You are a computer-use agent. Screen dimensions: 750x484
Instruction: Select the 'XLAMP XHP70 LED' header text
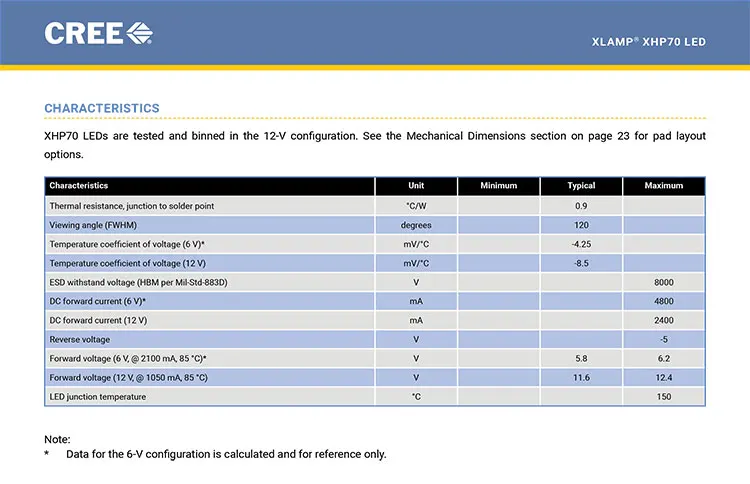click(x=649, y=42)
